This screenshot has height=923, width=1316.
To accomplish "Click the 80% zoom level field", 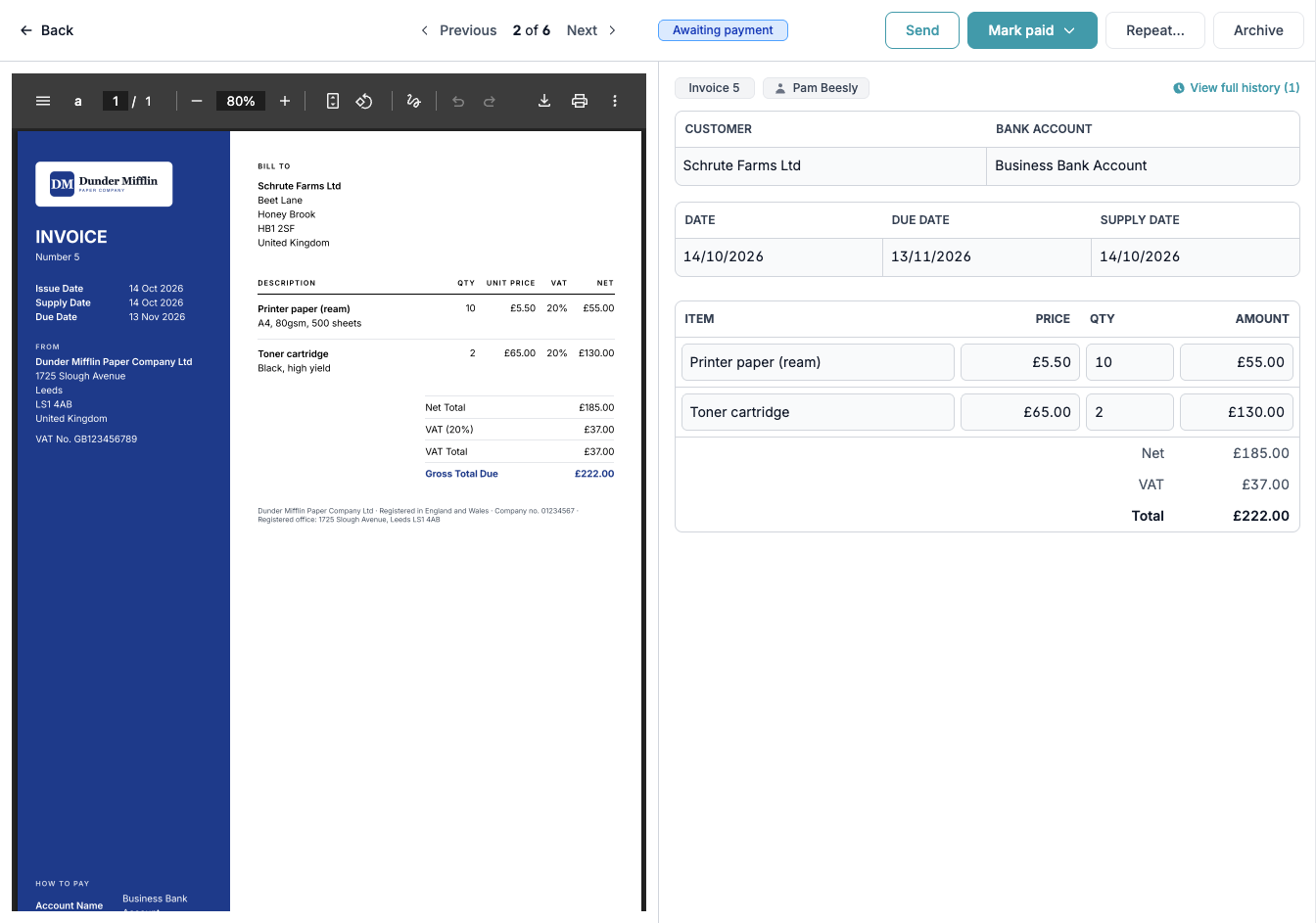I will pos(241,101).
